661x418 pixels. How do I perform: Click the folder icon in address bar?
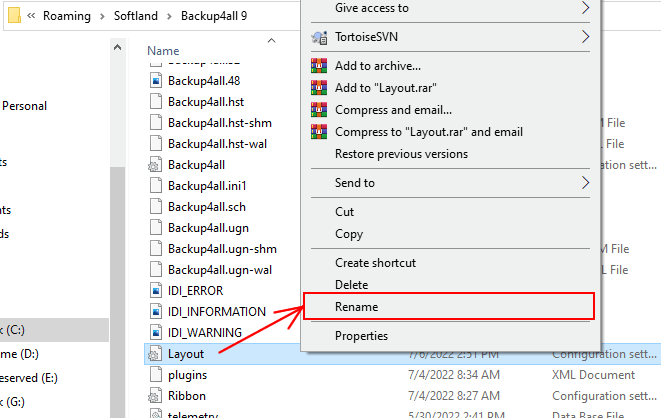click(14, 16)
